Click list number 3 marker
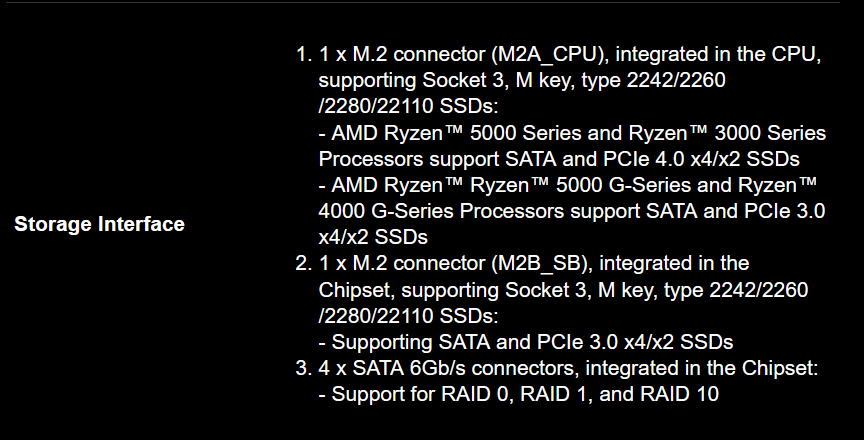The height and width of the screenshot is (440, 864). 304,368
